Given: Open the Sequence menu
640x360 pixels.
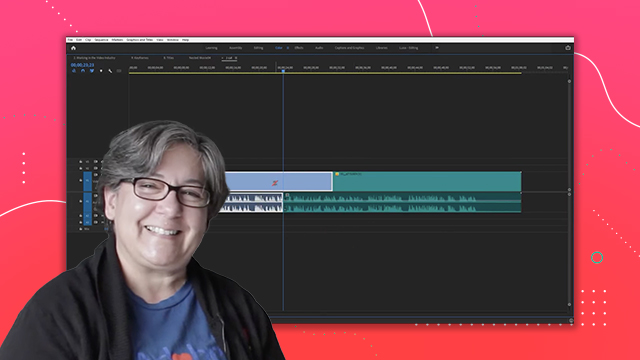Looking at the screenshot, I should (101, 40).
